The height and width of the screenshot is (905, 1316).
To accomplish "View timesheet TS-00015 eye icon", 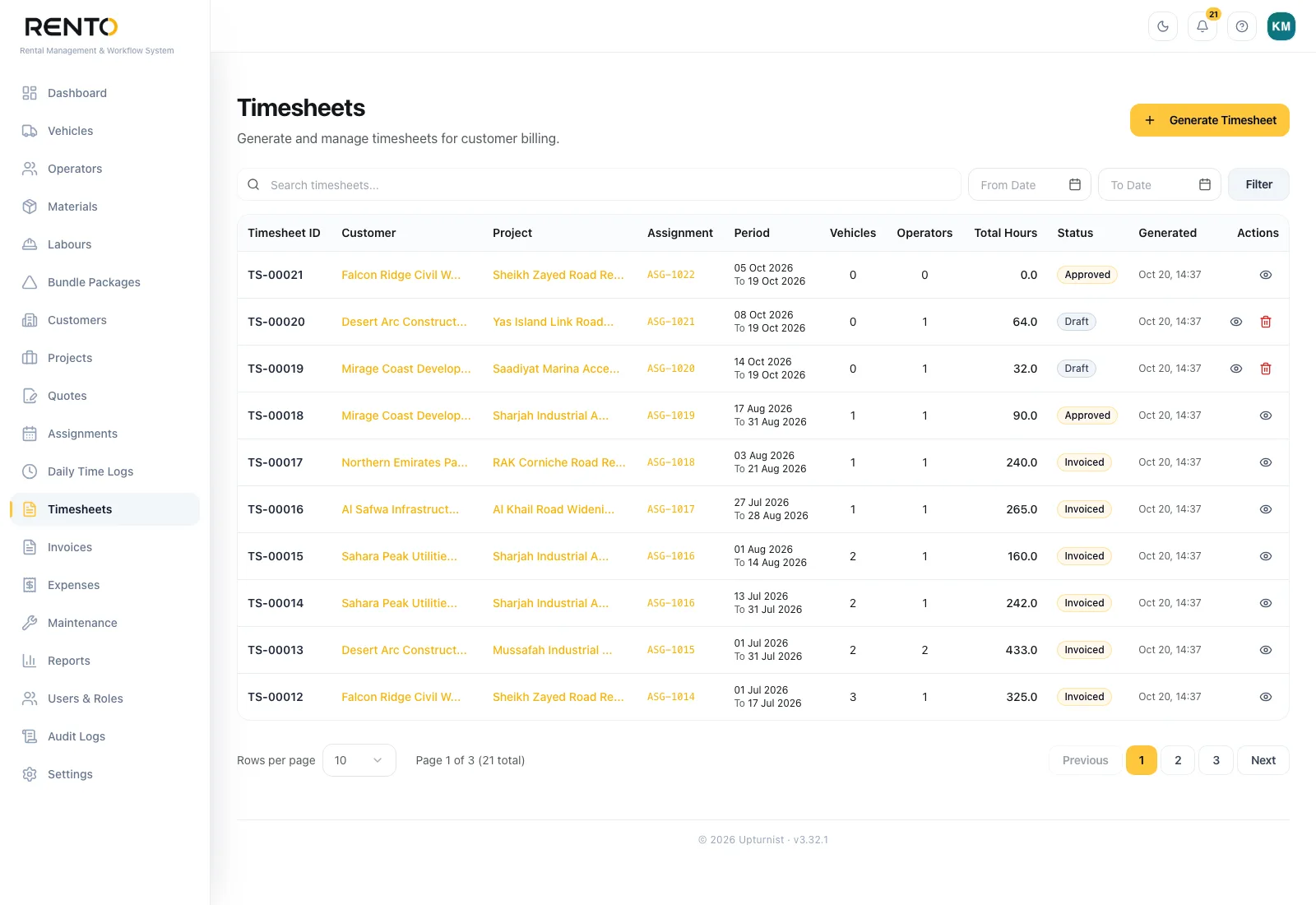I will (1266, 556).
